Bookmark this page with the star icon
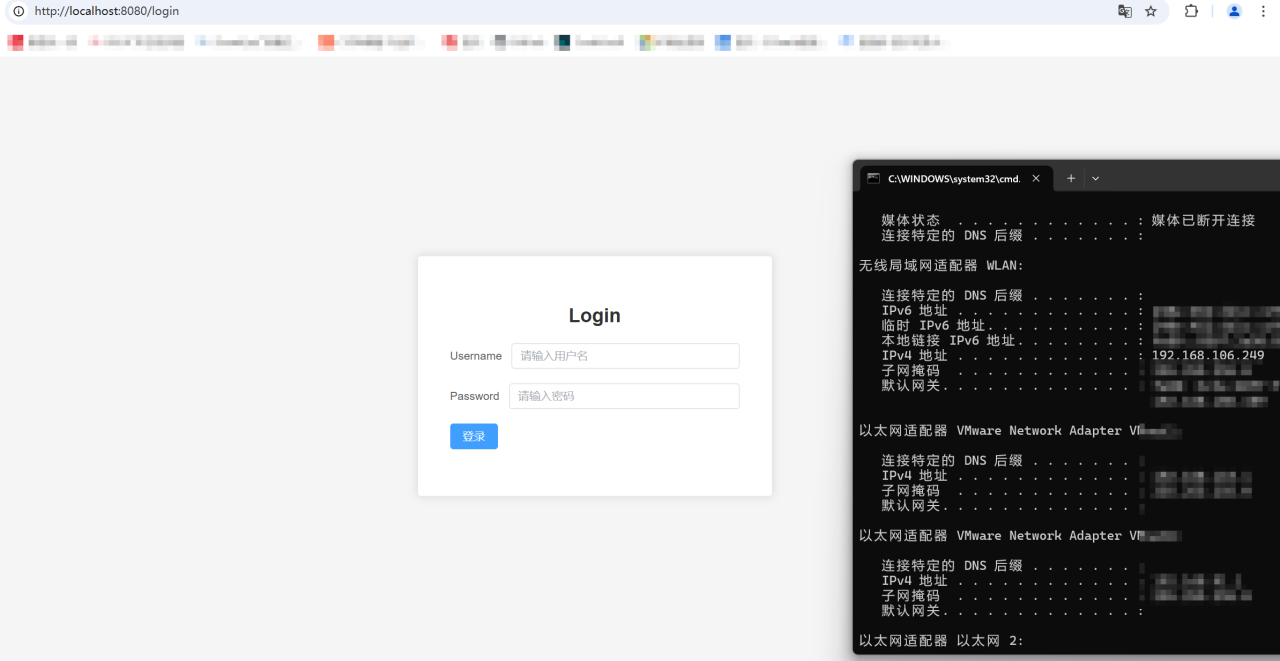1280x661 pixels. 1151,11
